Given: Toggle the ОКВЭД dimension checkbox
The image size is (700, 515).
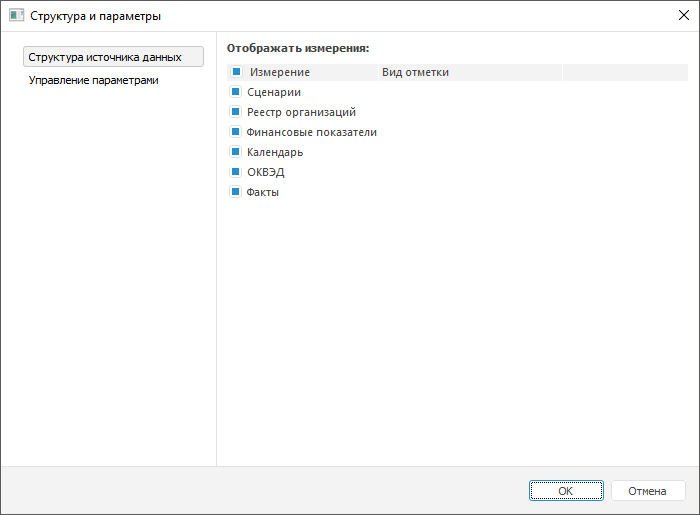Looking at the screenshot, I should (237, 172).
